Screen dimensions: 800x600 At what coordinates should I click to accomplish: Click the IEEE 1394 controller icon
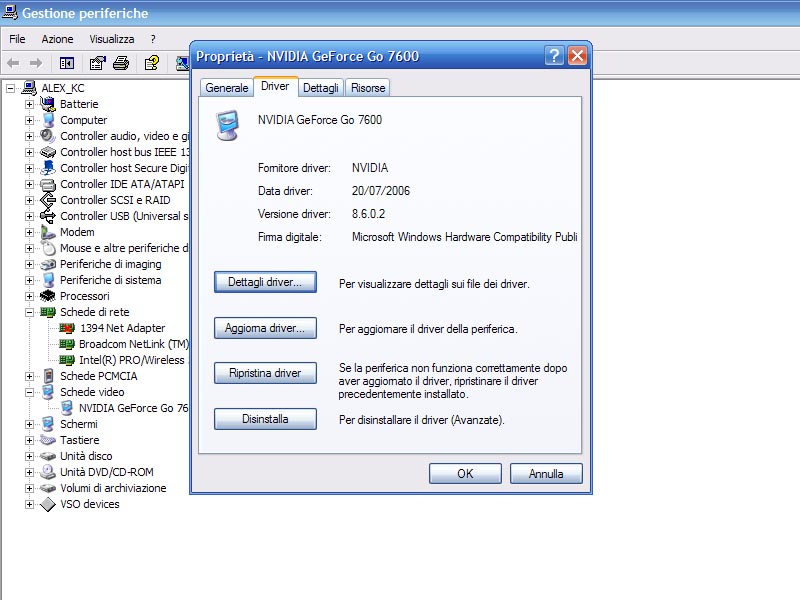coord(48,152)
